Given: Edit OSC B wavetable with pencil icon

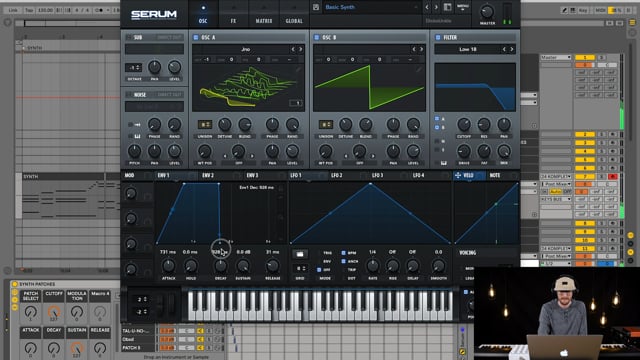Looking at the screenshot, I should [419, 70].
